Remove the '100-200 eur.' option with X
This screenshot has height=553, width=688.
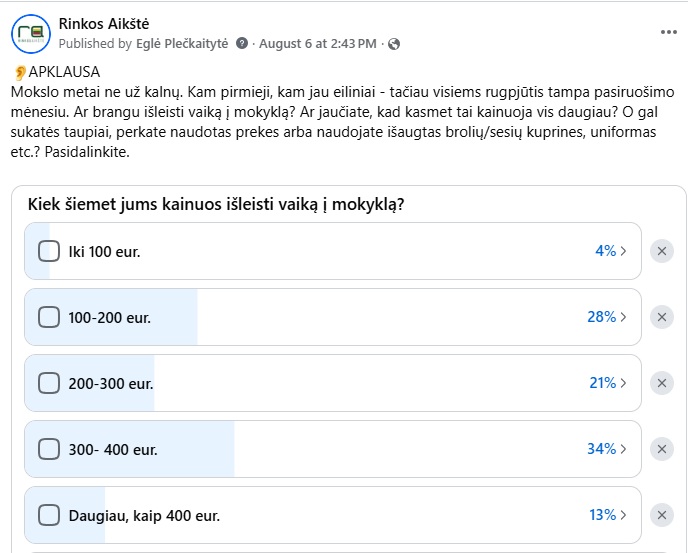pyautogui.click(x=662, y=317)
